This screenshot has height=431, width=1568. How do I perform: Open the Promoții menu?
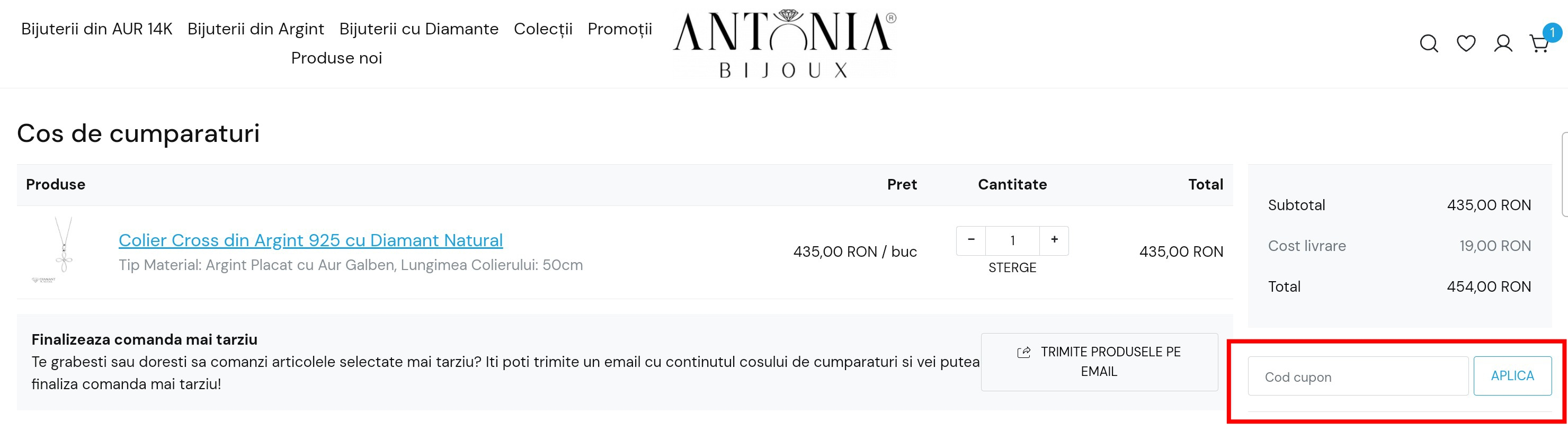coord(620,29)
